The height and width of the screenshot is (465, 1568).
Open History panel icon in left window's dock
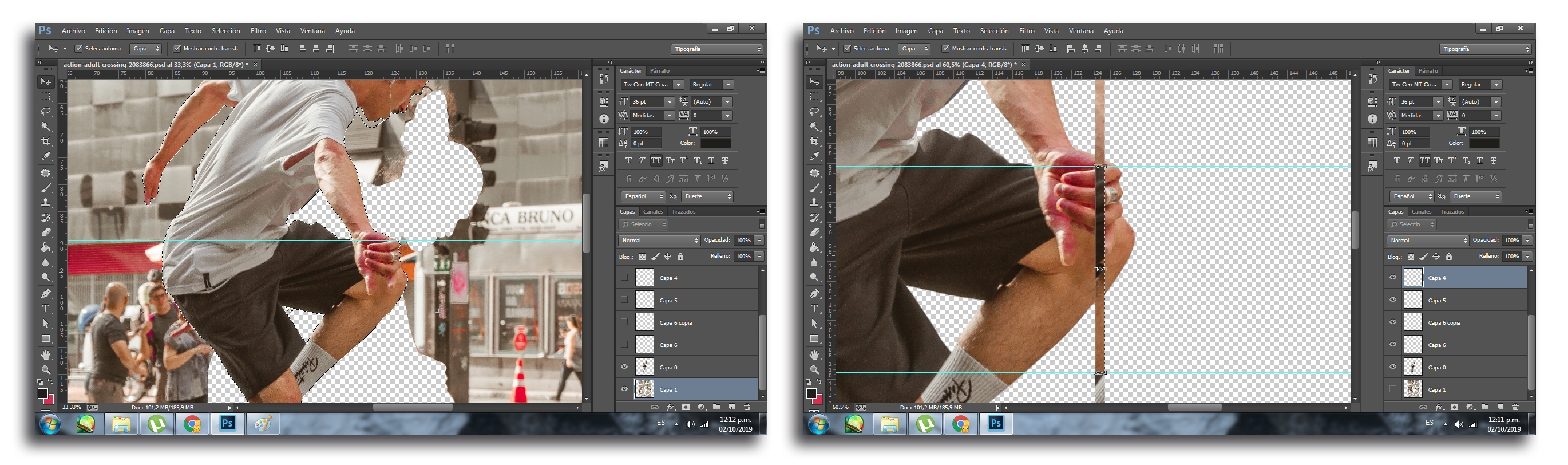click(x=604, y=79)
